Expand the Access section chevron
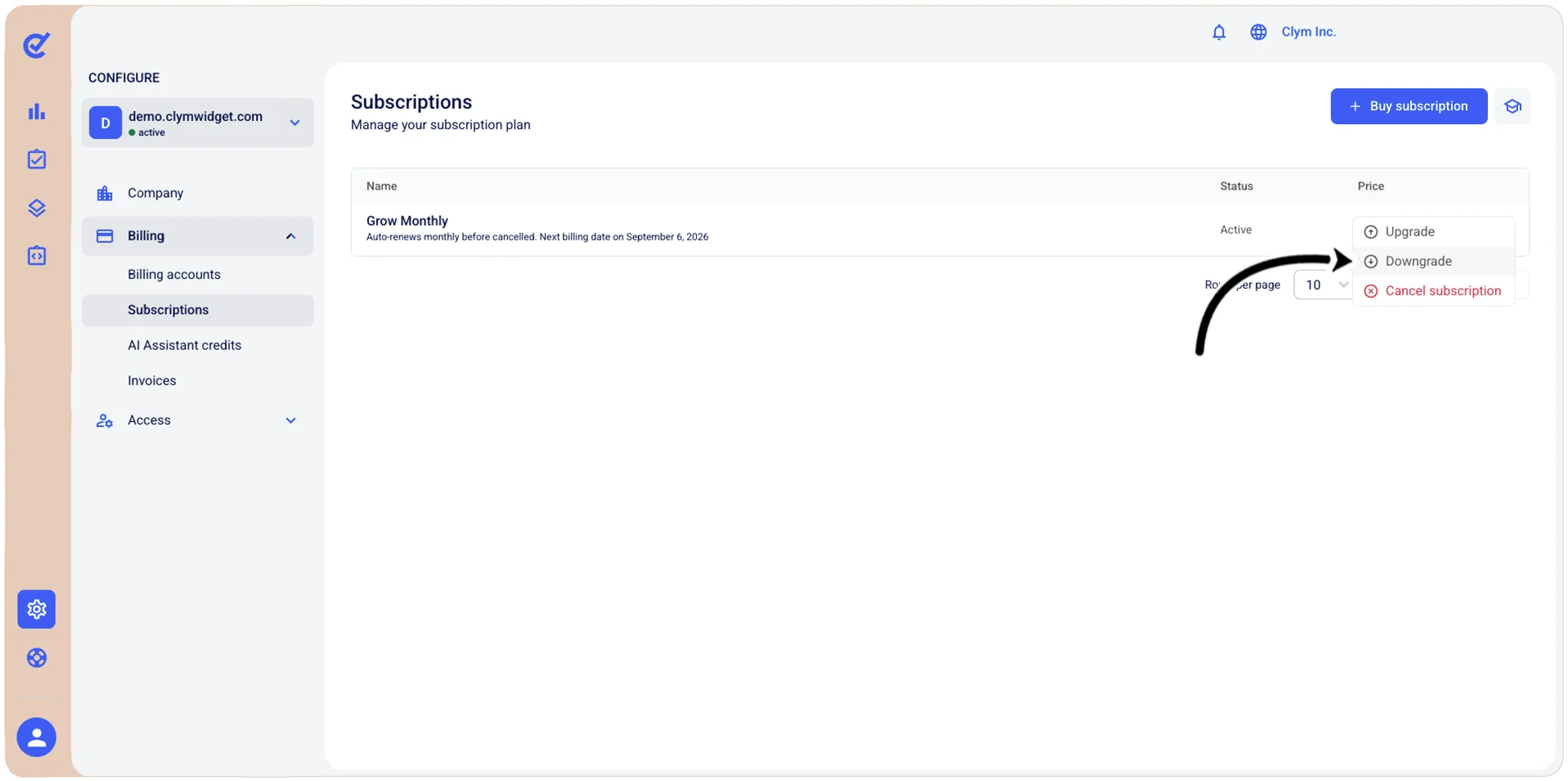The image size is (1568, 781). pos(290,420)
